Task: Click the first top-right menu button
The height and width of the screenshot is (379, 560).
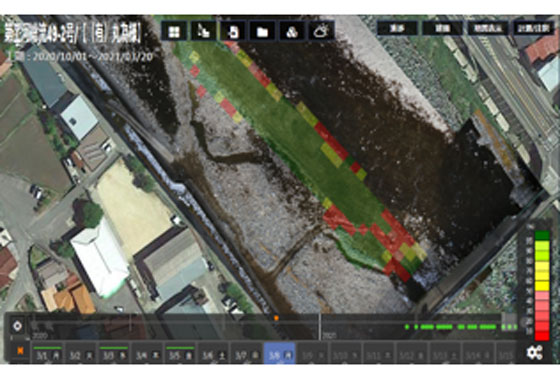Action: tap(397, 28)
